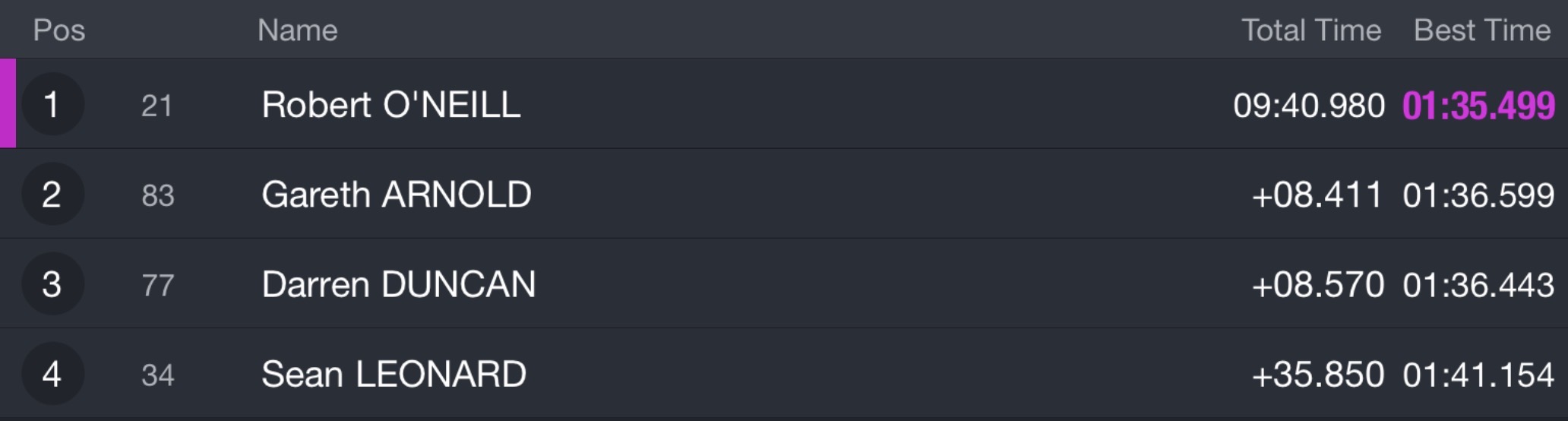Click the position 3 circle badge
1568x421 pixels.
tap(52, 283)
